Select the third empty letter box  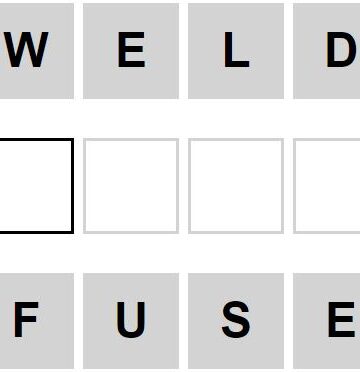pos(236,186)
